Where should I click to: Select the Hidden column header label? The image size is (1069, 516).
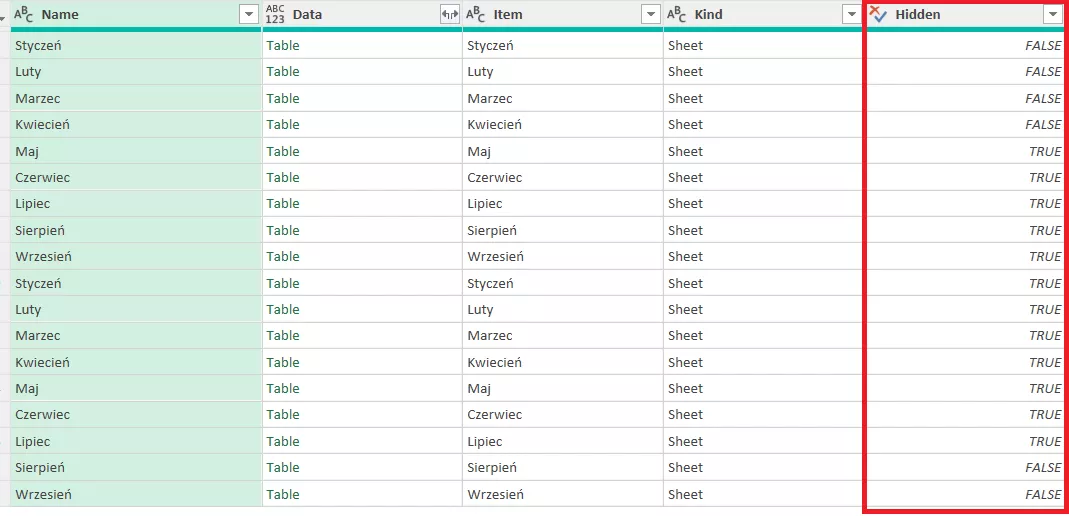[917, 15]
